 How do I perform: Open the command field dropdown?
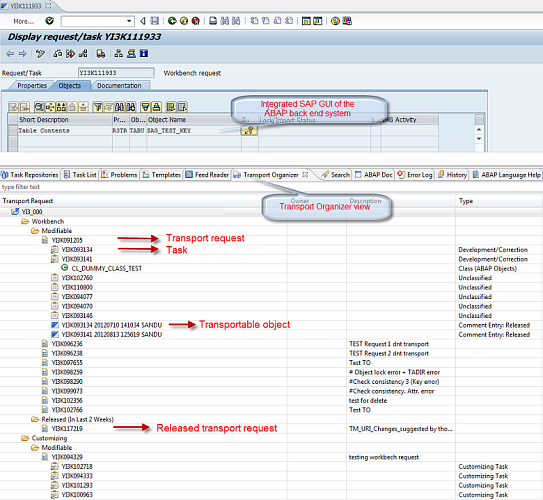(x=129, y=21)
